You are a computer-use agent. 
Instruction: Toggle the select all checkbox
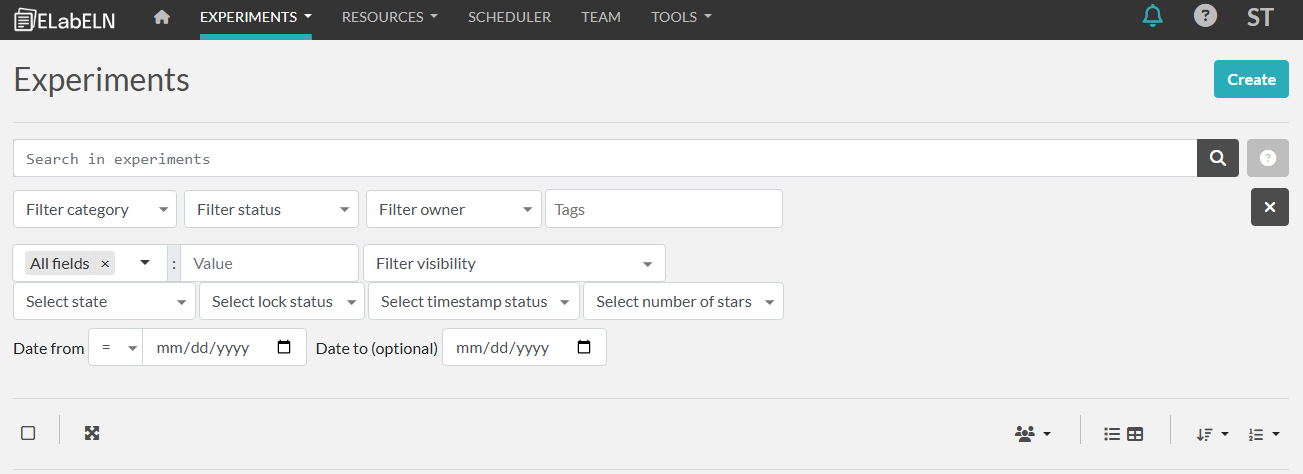click(x=28, y=433)
